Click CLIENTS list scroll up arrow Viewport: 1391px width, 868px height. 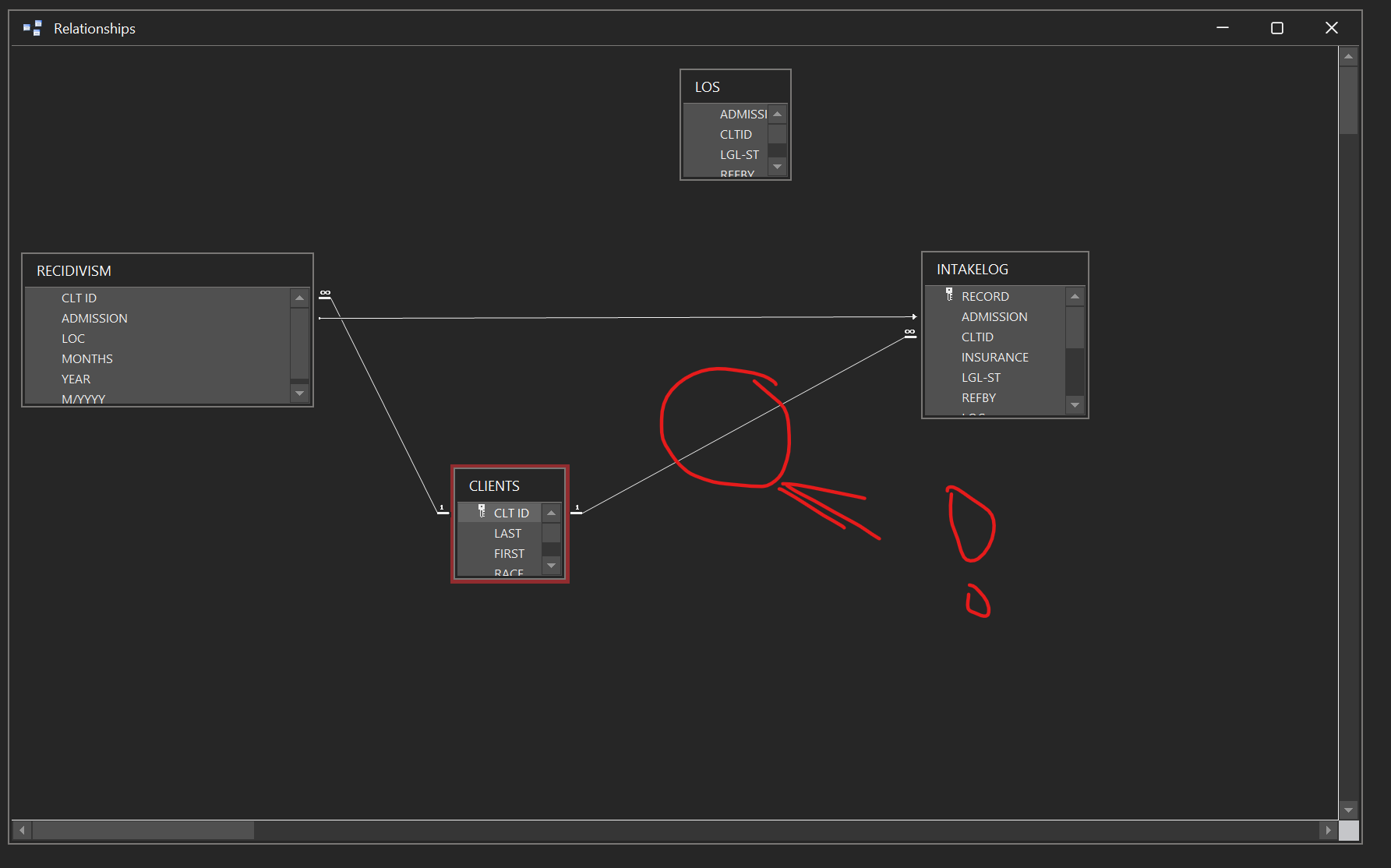coord(552,513)
